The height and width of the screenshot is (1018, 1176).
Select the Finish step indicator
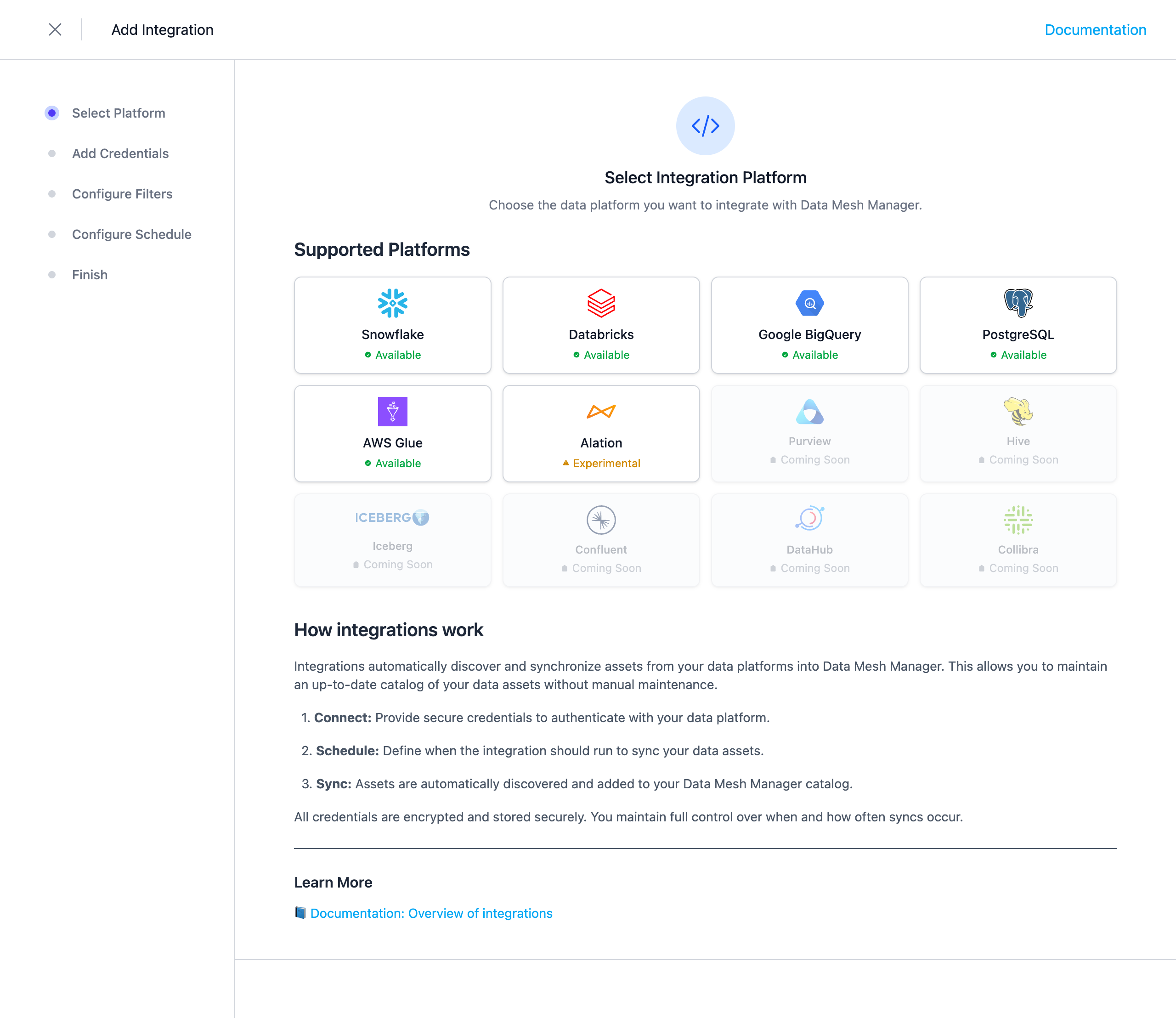pos(52,274)
